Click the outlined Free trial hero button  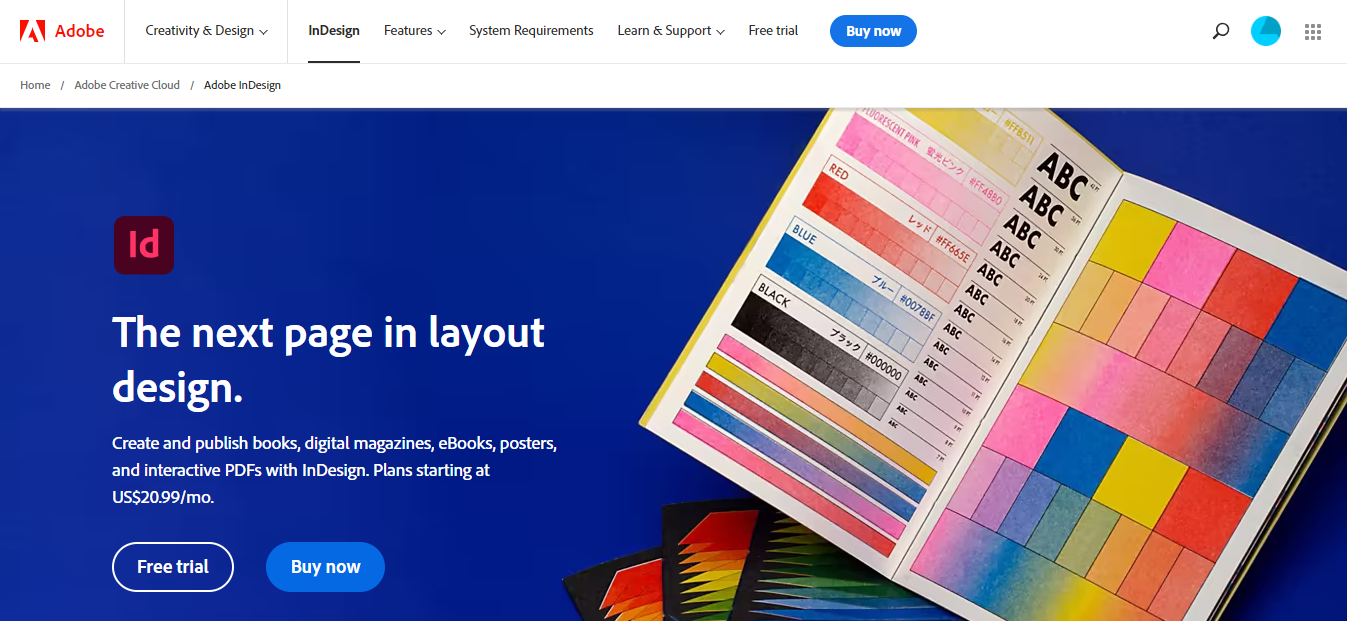click(x=172, y=567)
